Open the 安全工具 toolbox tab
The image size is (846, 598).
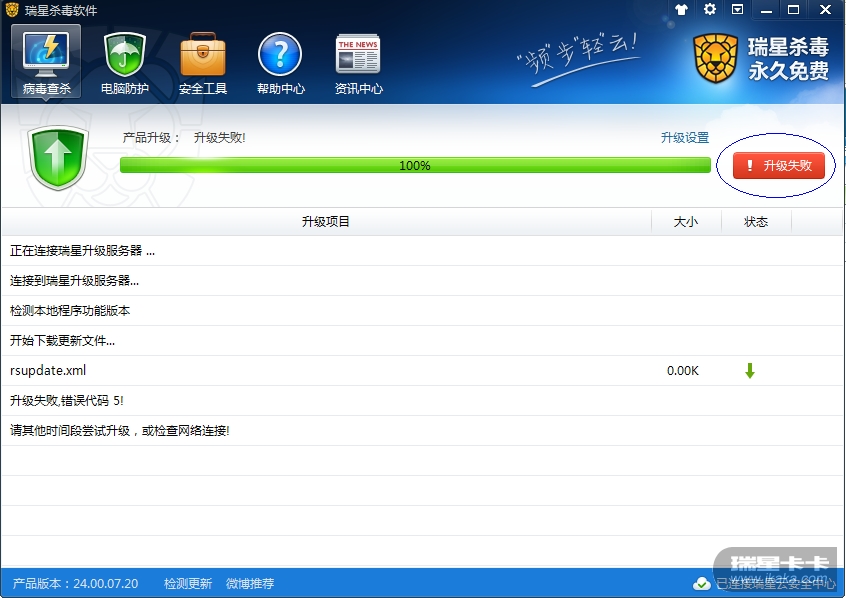203,64
